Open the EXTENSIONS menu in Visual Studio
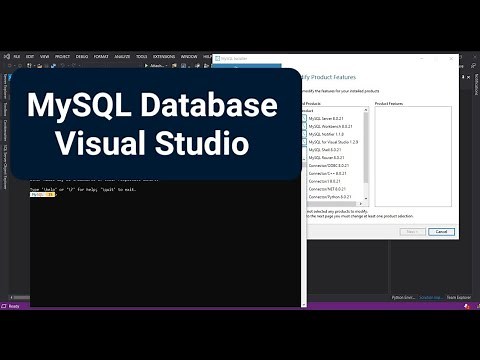This screenshot has width=480, height=360. (164, 57)
